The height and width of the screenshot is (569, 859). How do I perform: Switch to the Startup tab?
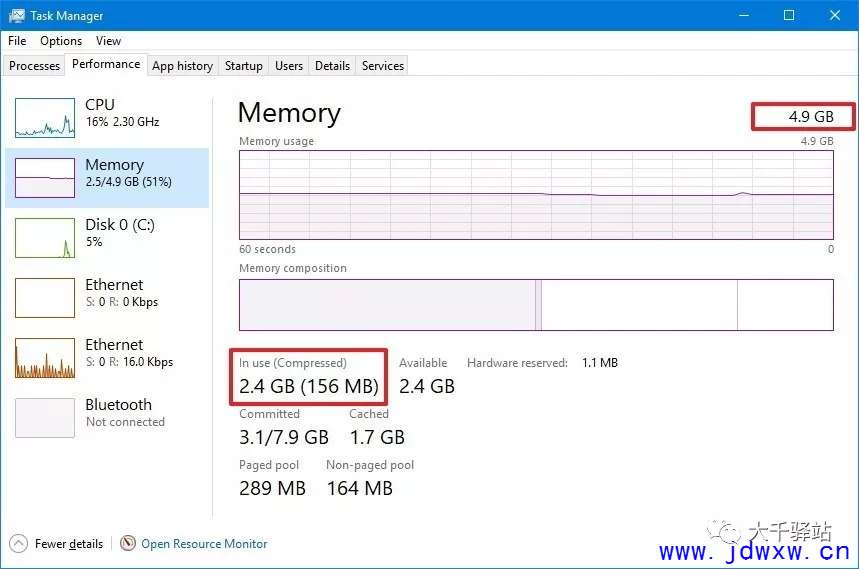[244, 66]
